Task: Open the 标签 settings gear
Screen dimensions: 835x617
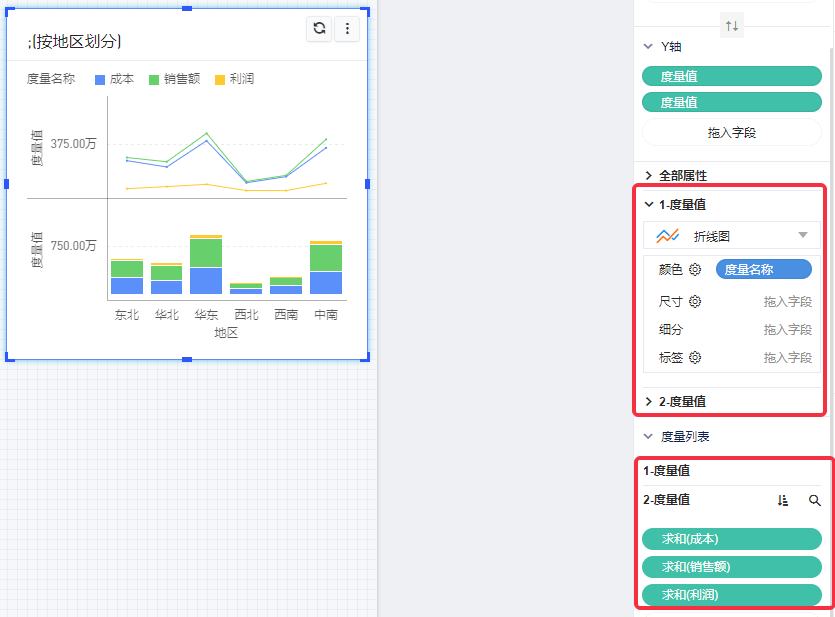Action: pyautogui.click(x=695, y=358)
